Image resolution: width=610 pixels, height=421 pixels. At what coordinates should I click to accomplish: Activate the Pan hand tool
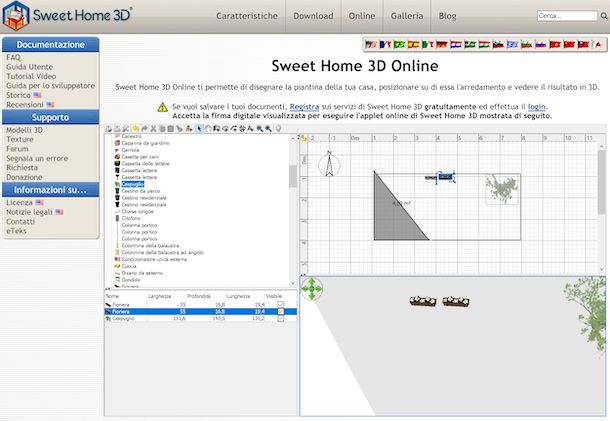[208, 128]
